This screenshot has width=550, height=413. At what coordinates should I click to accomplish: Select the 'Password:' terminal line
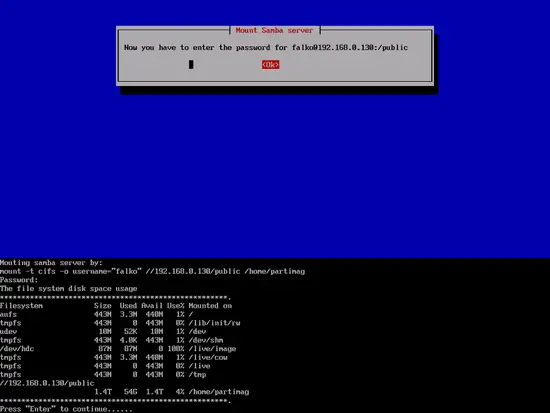pyautogui.click(x=19, y=280)
